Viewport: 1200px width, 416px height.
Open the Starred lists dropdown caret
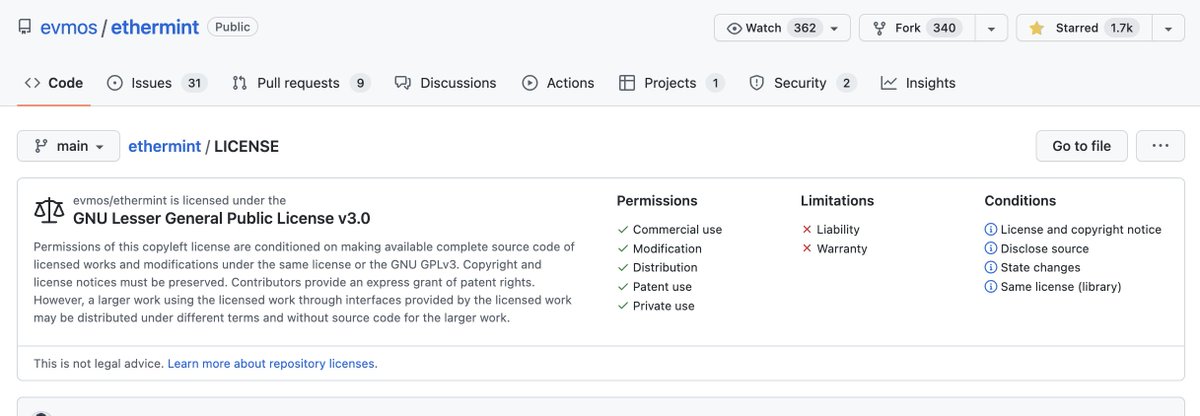pyautogui.click(x=1167, y=28)
